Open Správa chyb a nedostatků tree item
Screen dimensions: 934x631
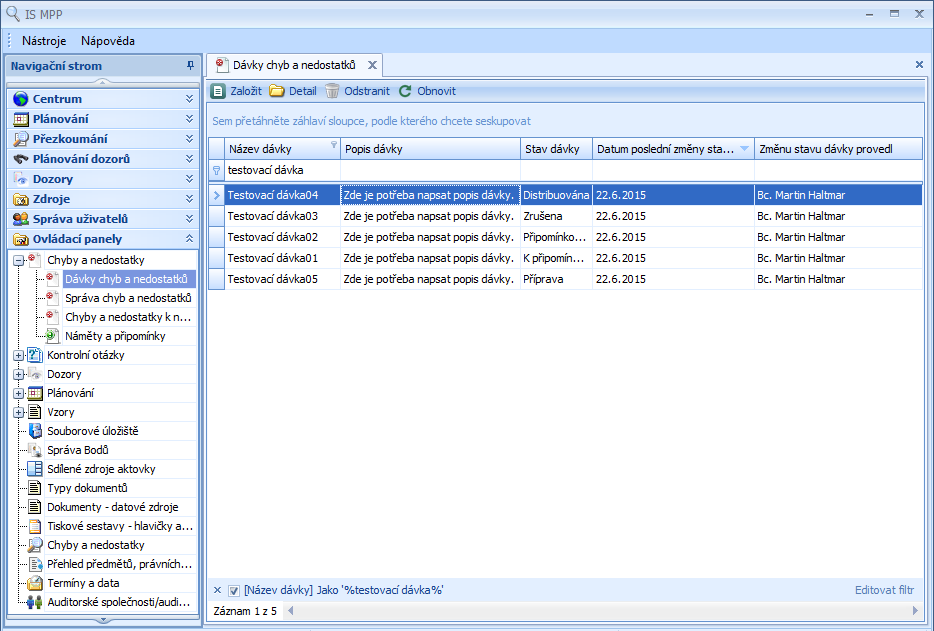tap(128, 298)
